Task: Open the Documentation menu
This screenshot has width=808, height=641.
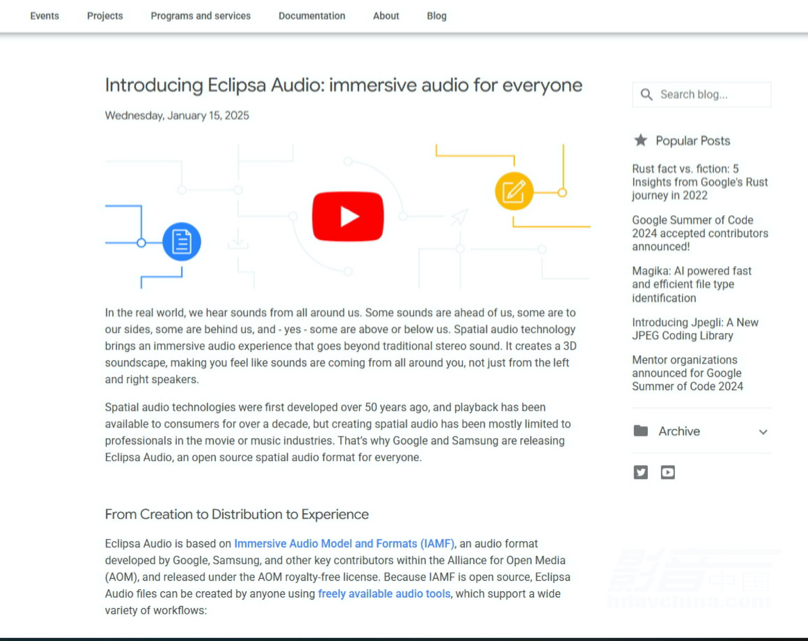Action: click(312, 16)
